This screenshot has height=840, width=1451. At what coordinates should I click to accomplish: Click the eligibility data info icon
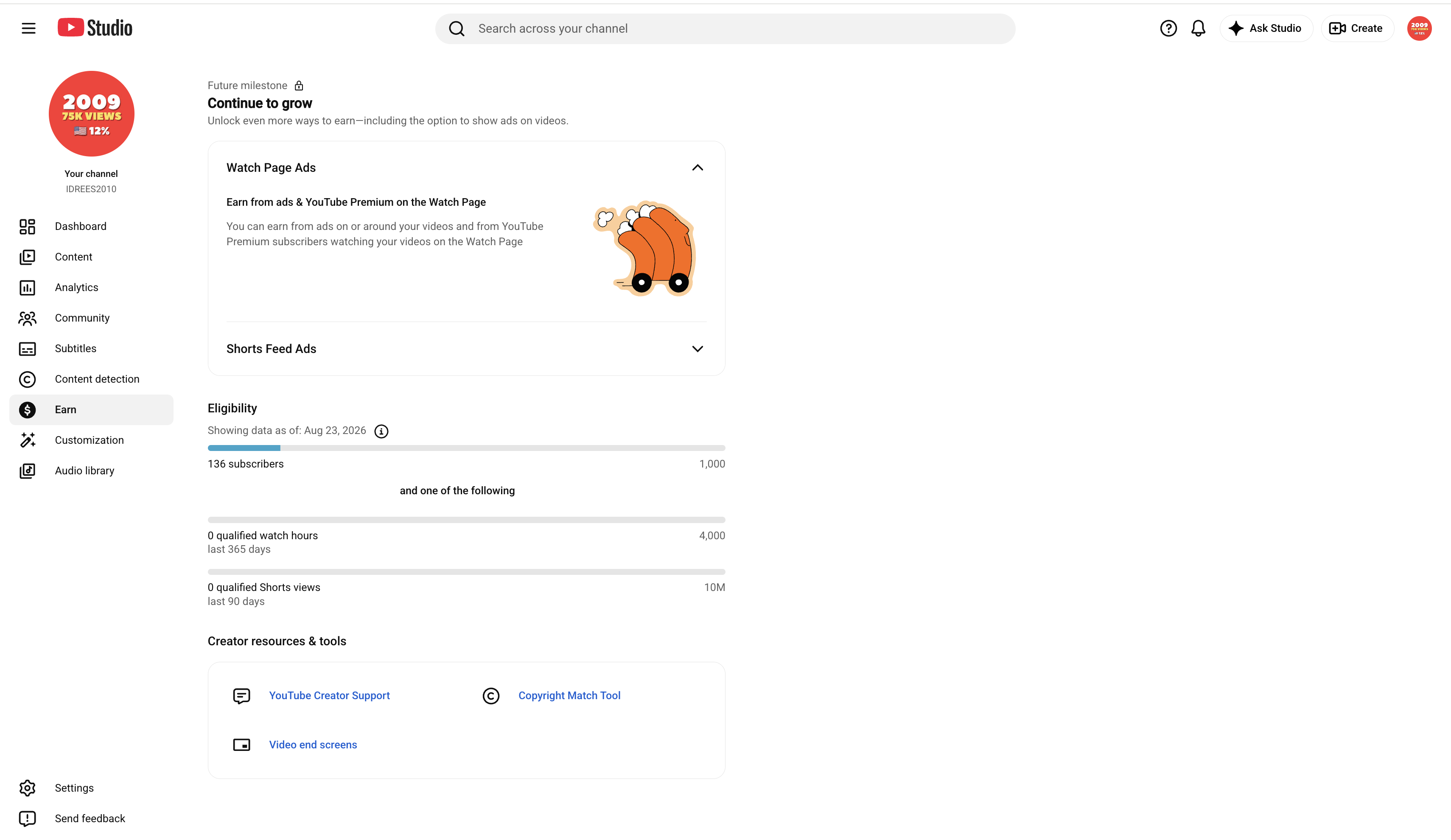[x=381, y=431]
